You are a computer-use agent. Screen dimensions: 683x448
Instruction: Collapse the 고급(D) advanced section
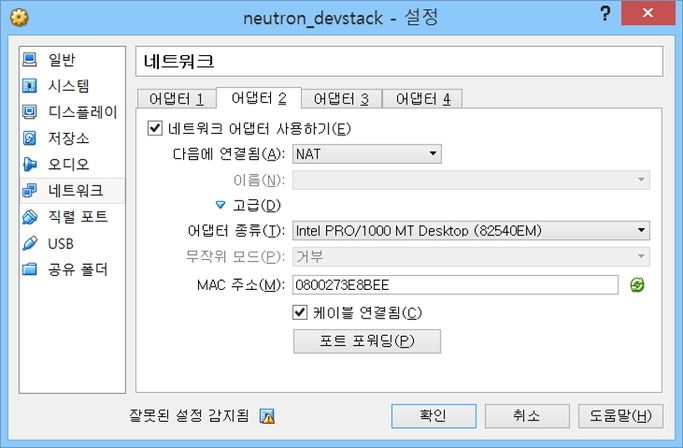(x=220, y=205)
